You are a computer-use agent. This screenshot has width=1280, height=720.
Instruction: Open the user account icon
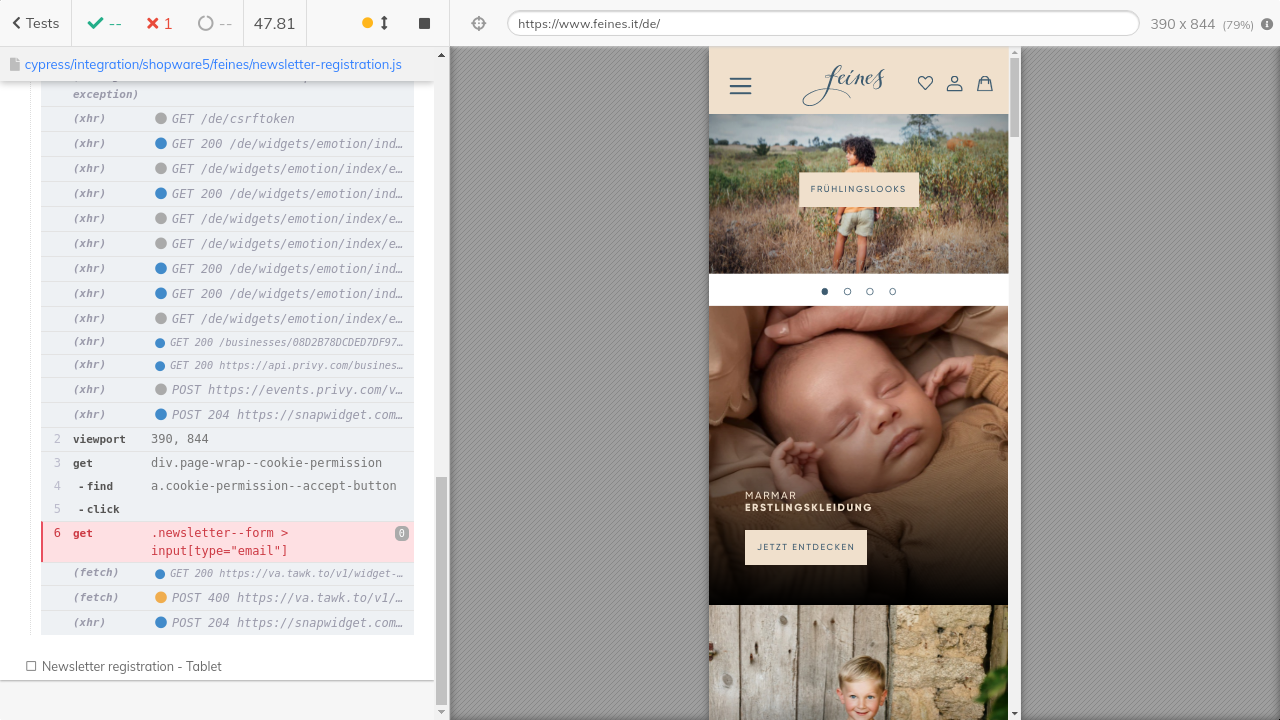click(954, 84)
